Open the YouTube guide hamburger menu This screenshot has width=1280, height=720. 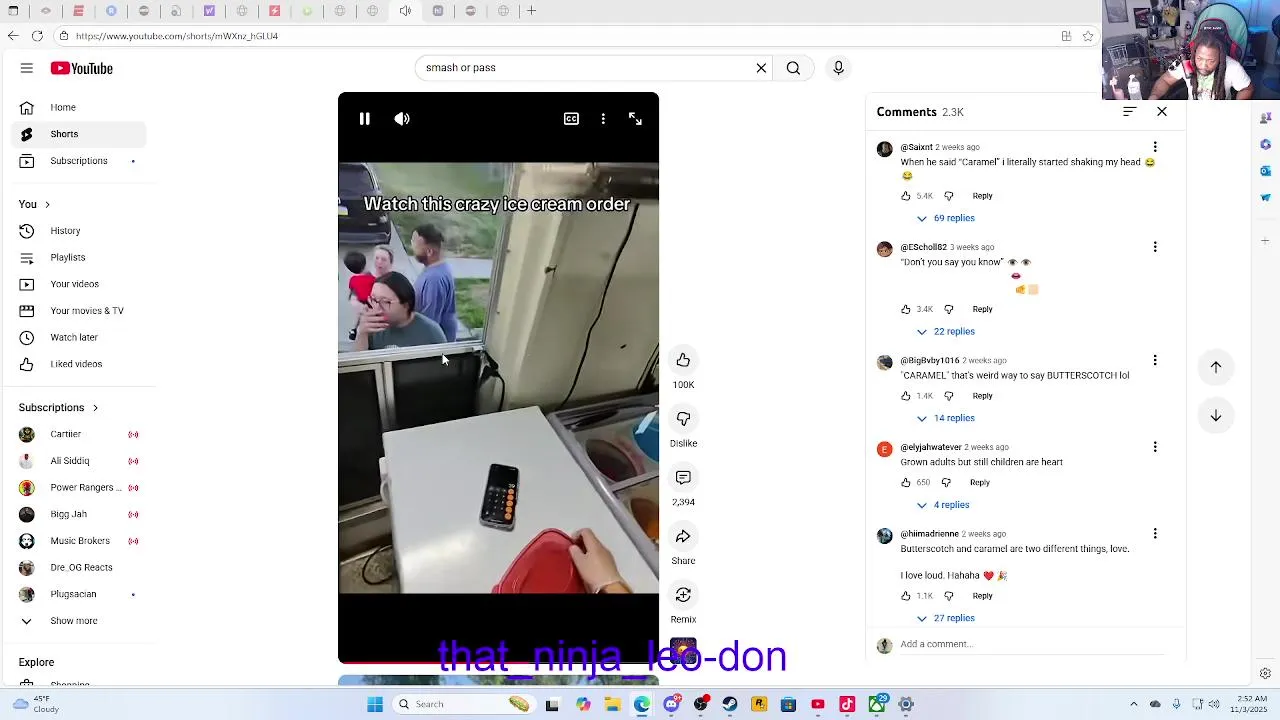tap(27, 68)
